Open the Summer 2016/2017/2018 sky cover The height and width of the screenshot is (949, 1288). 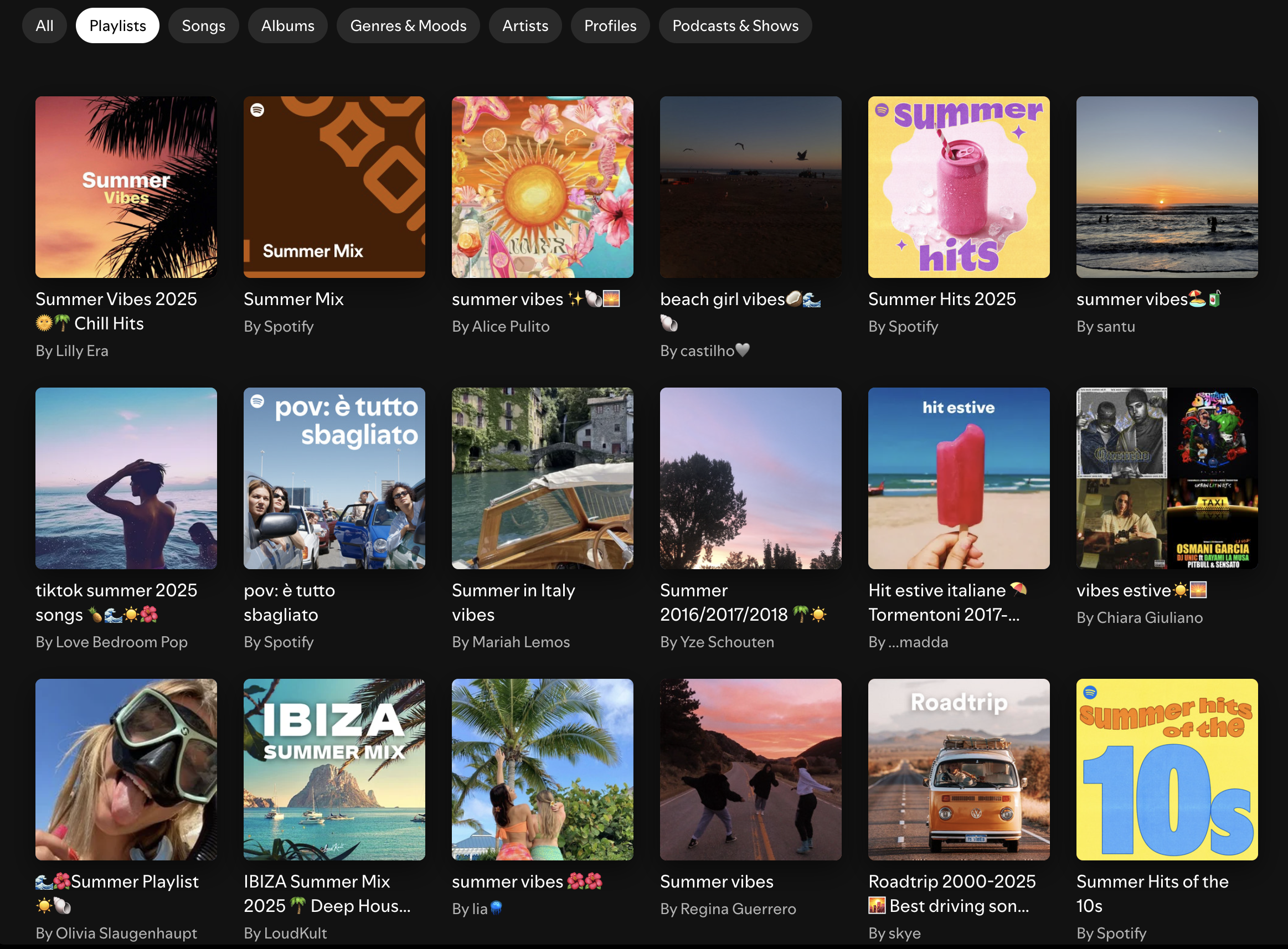pyautogui.click(x=751, y=478)
